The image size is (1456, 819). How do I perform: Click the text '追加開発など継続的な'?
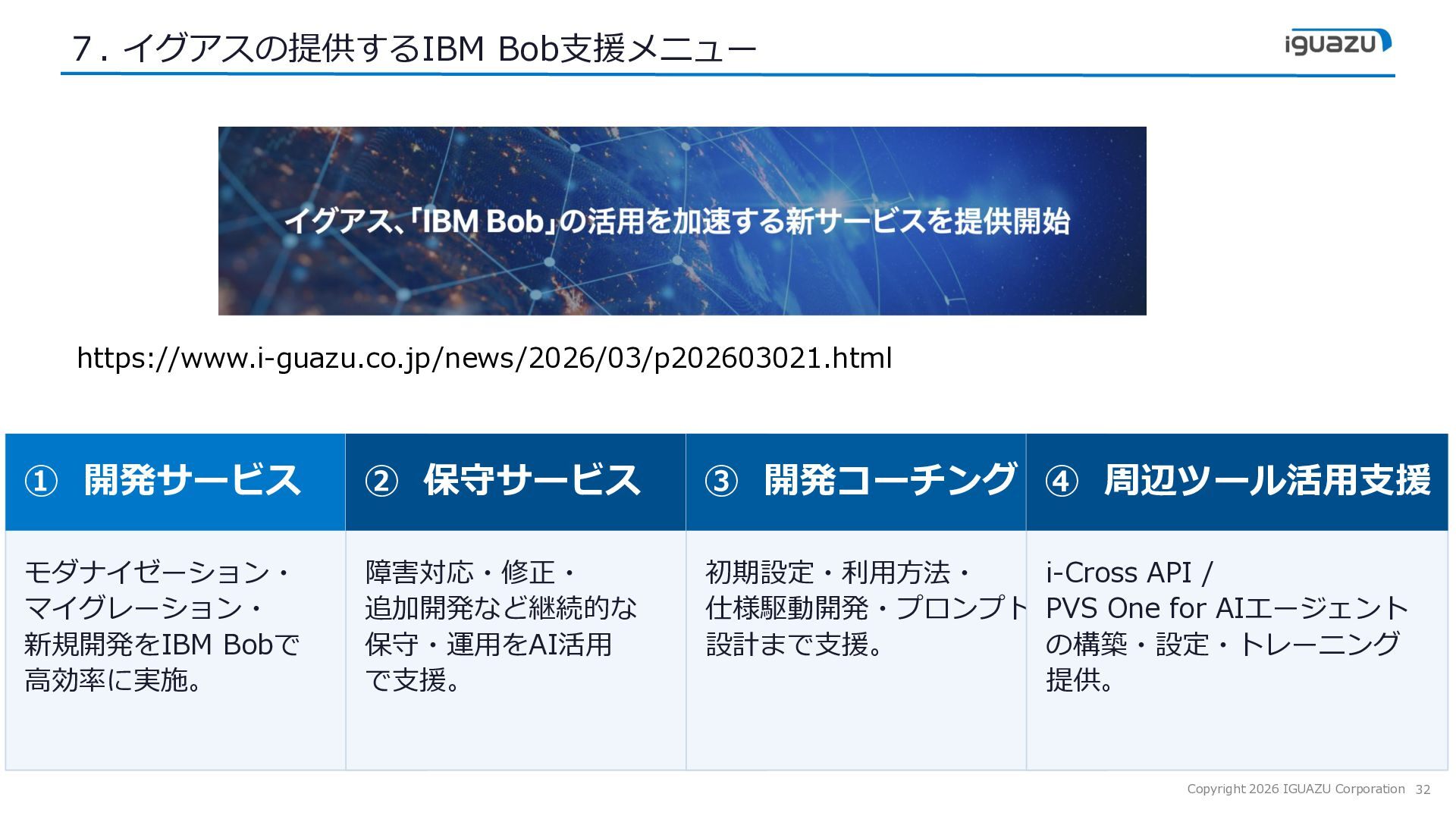tap(501, 608)
